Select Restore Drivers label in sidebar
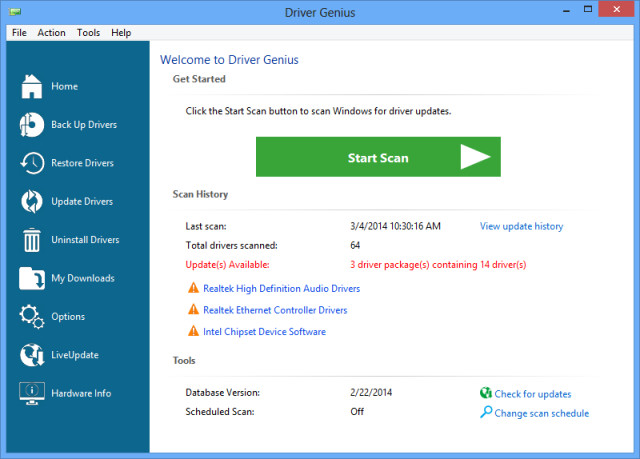Screen dimensions: 640x459 (x=82, y=163)
